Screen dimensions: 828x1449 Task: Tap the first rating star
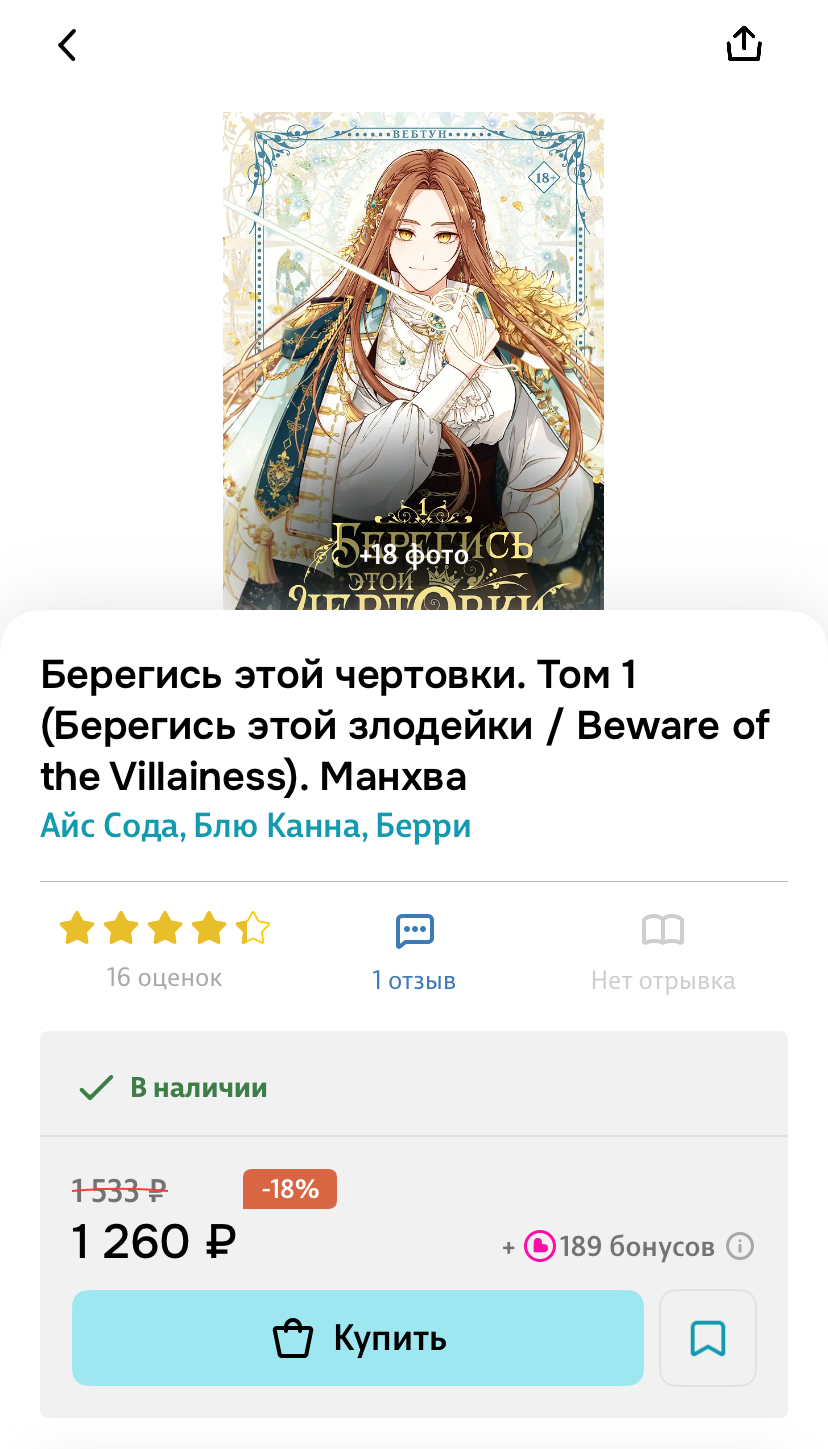76,929
